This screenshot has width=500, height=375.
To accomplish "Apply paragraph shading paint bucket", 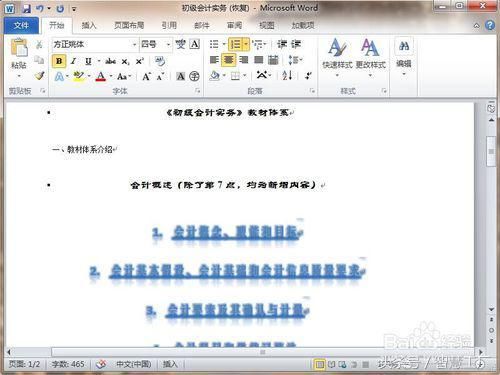I will pyautogui.click(x=215, y=76).
